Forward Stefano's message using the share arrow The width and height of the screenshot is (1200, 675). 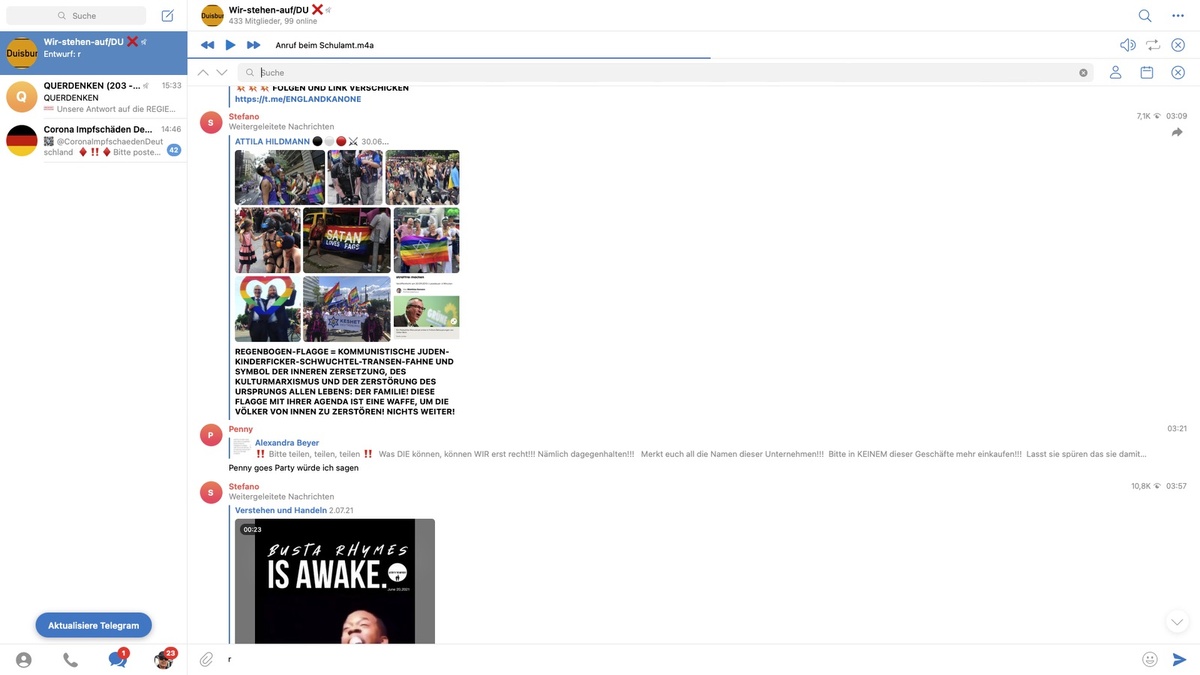[x=1177, y=132]
